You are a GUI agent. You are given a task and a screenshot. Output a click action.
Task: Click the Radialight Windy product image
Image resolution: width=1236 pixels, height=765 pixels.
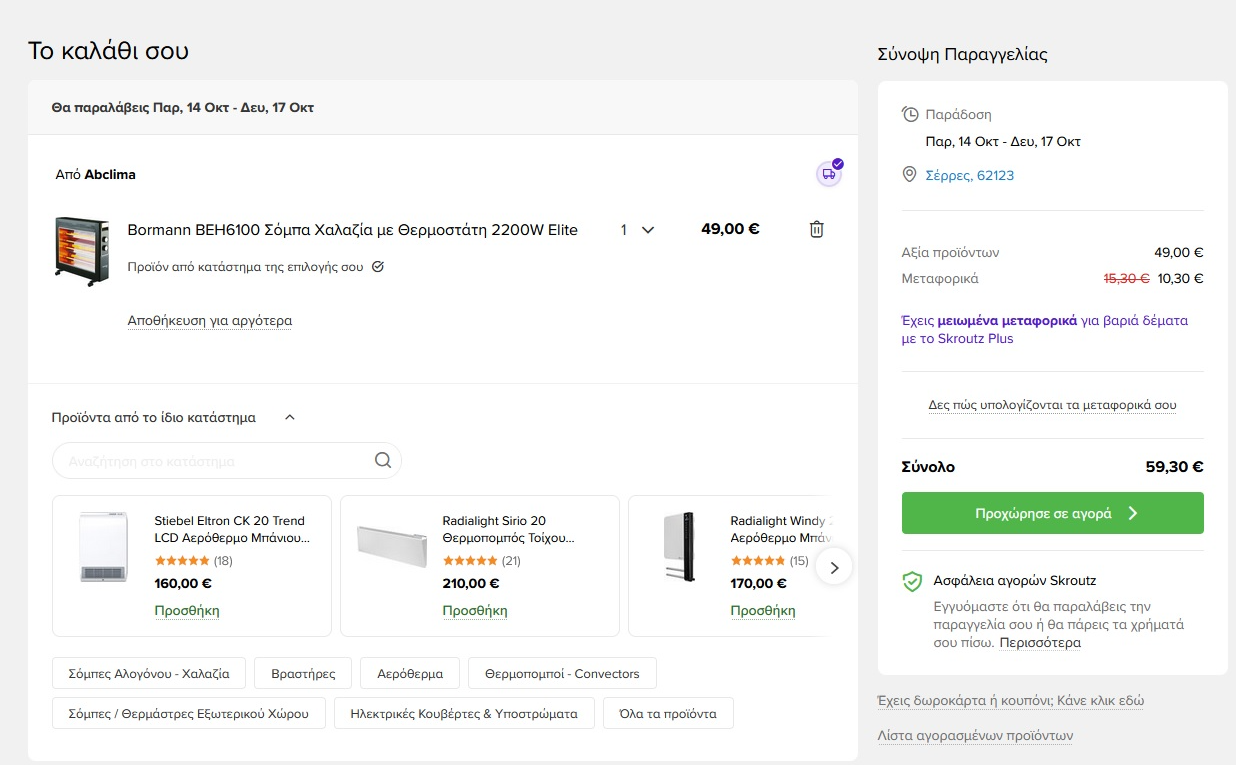coord(679,547)
